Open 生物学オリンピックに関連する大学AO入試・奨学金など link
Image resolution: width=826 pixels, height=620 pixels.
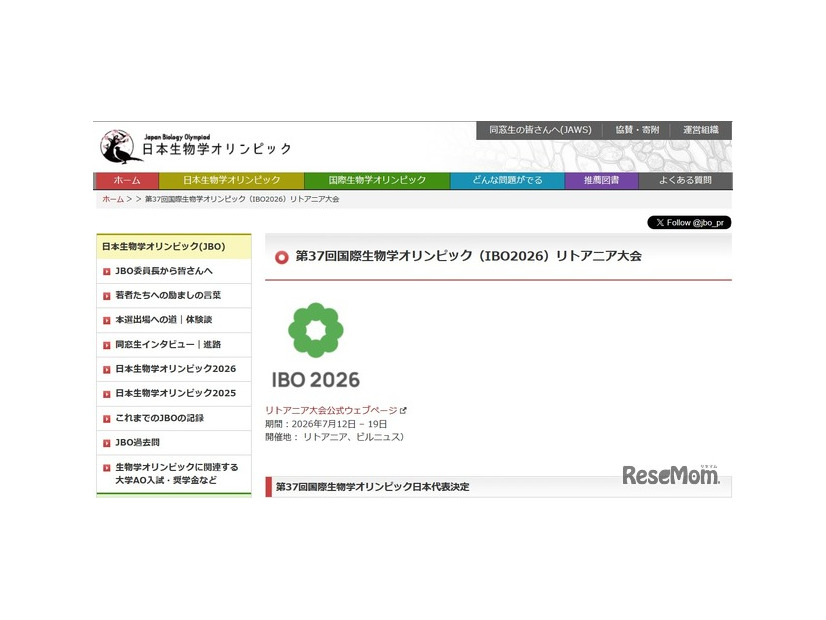[x=176, y=474]
